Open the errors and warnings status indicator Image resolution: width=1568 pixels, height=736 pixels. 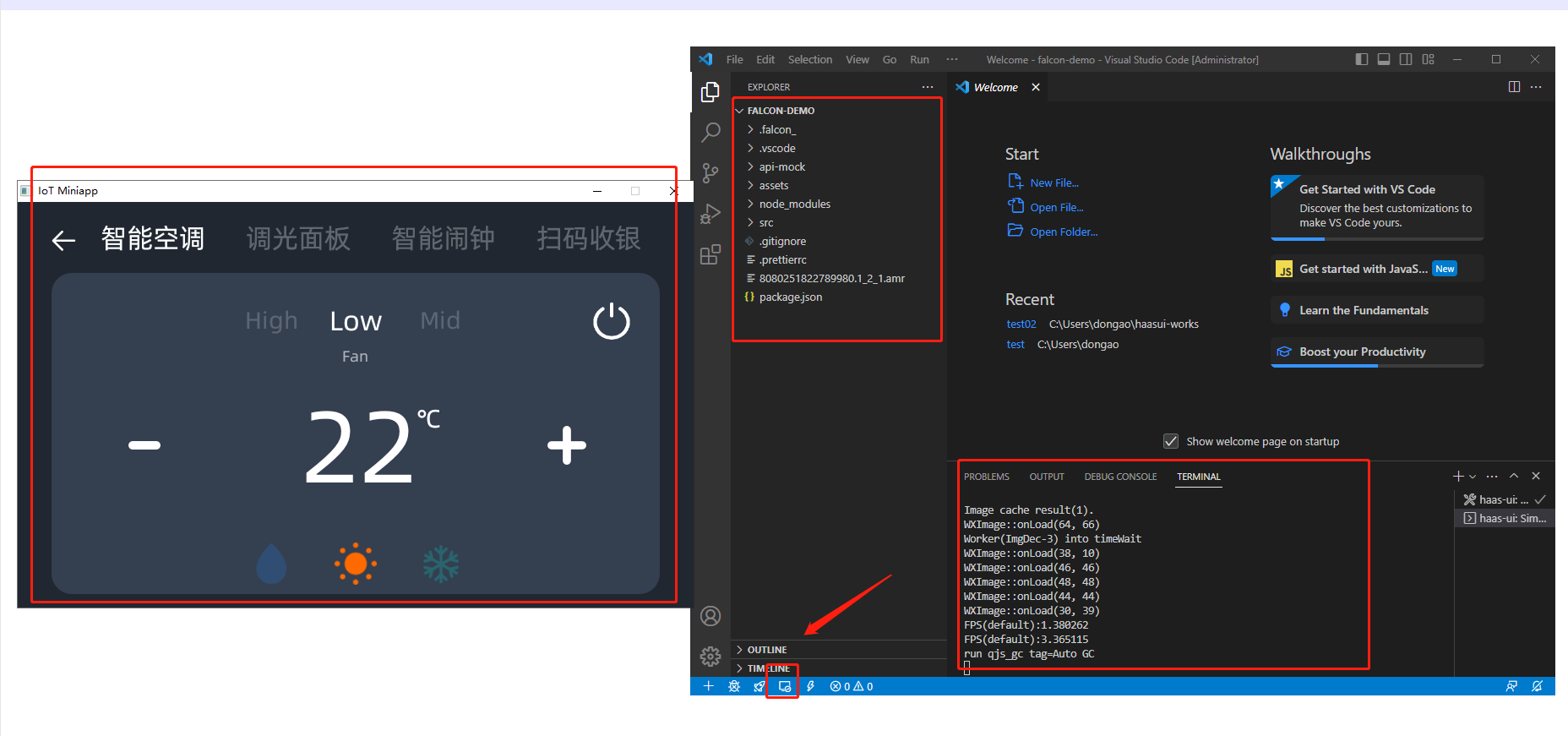[852, 686]
